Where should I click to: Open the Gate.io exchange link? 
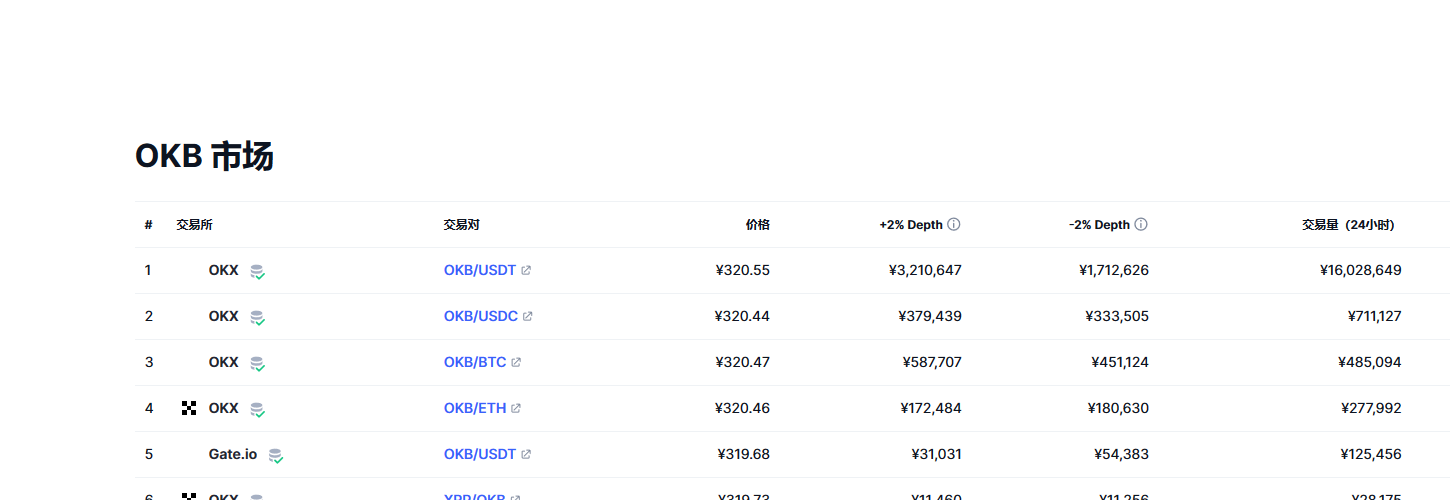click(233, 454)
